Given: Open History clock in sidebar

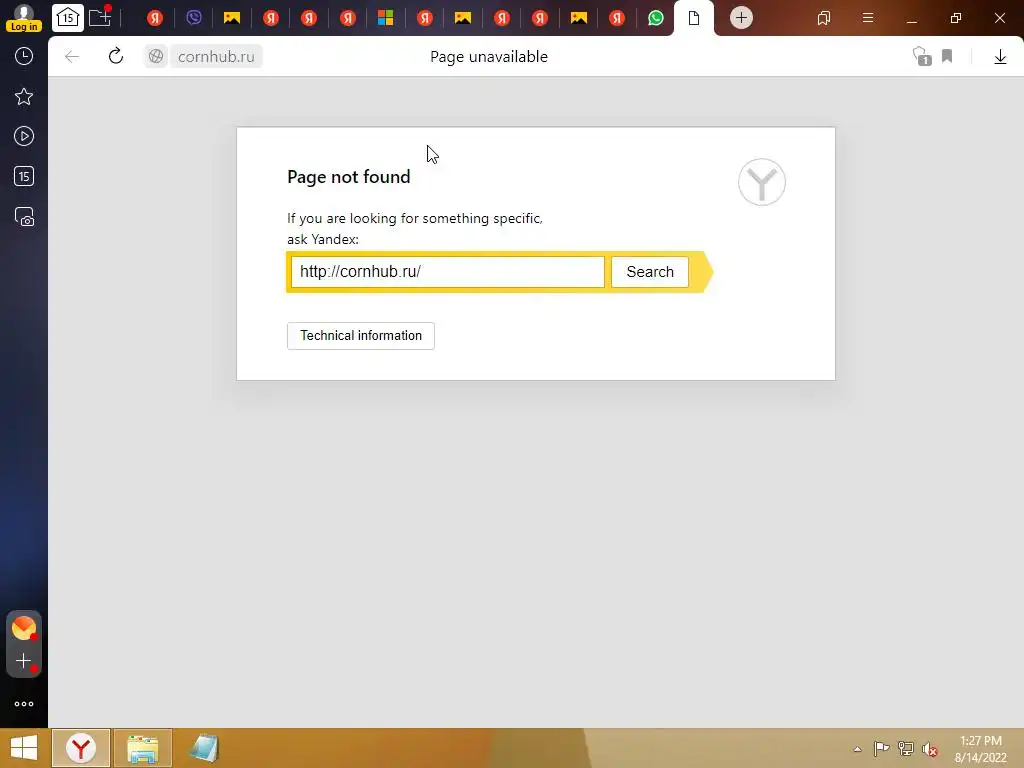Looking at the screenshot, I should click(24, 56).
